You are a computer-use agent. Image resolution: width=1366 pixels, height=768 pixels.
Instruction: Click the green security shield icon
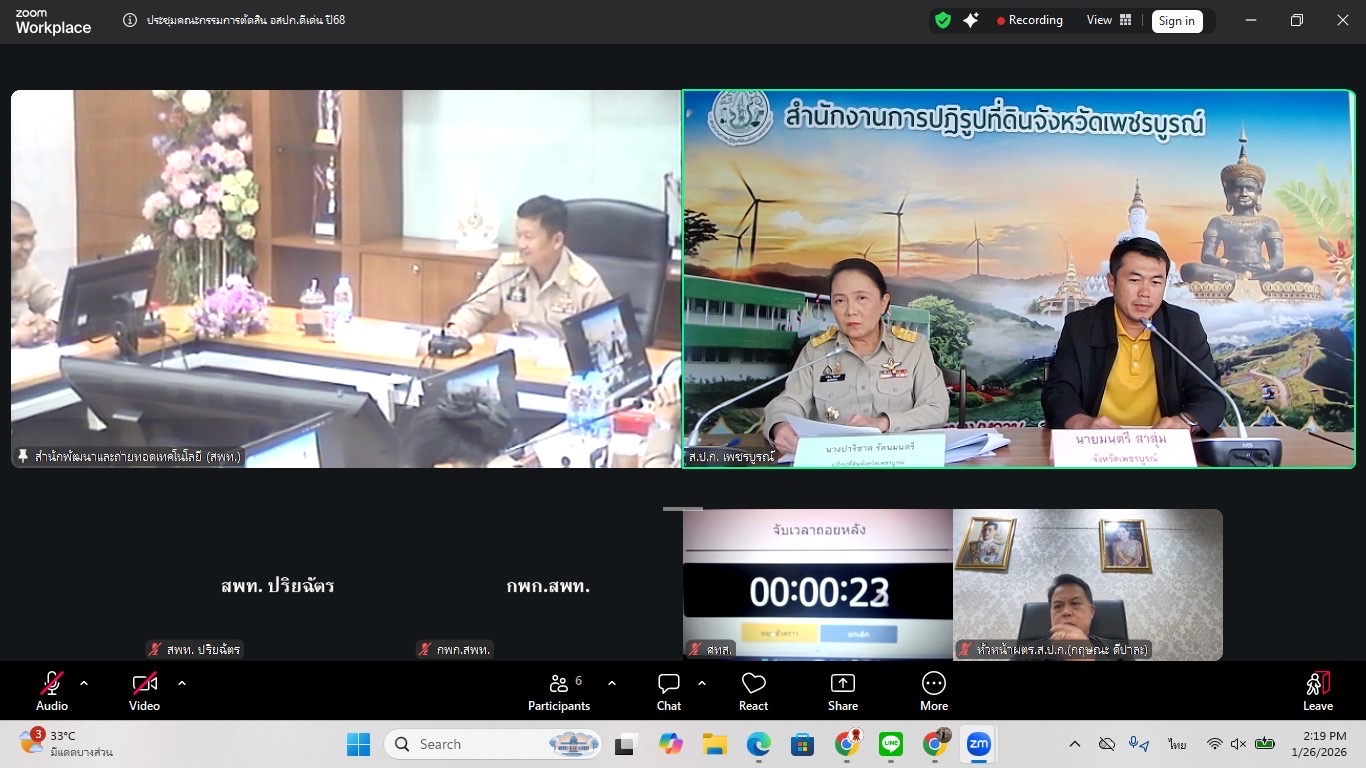[x=941, y=20]
